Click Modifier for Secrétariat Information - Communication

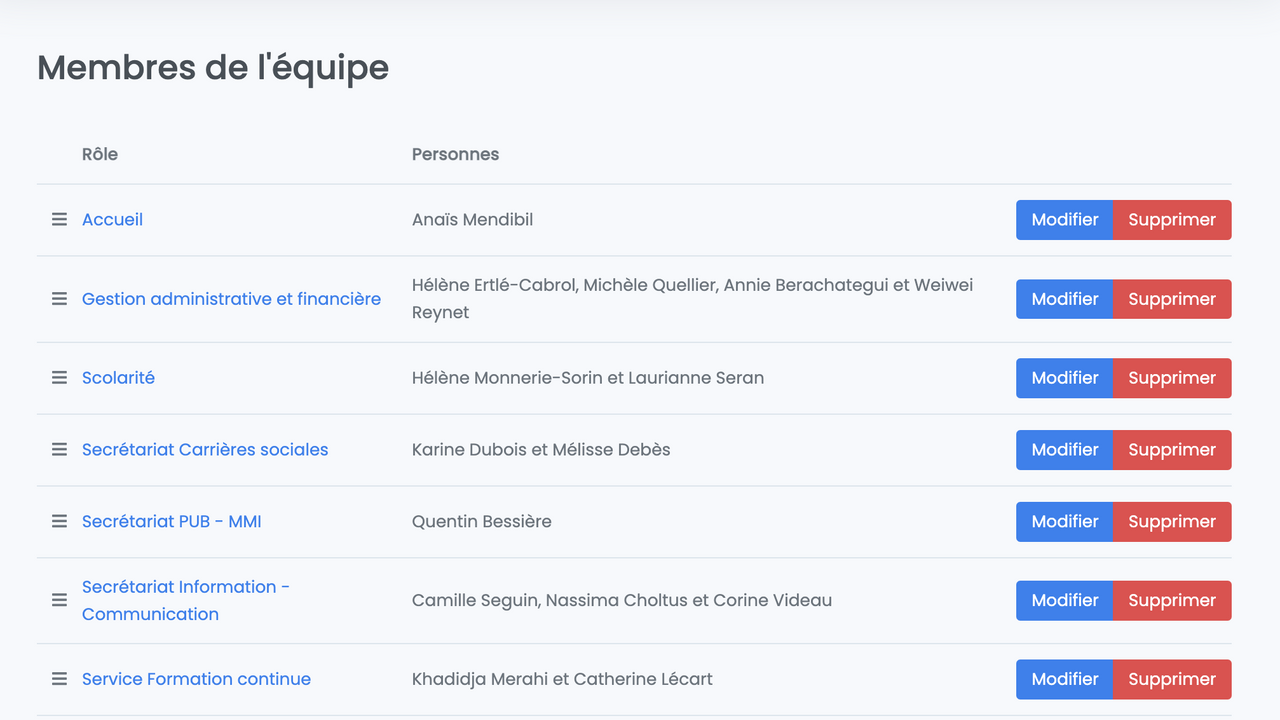click(1064, 600)
